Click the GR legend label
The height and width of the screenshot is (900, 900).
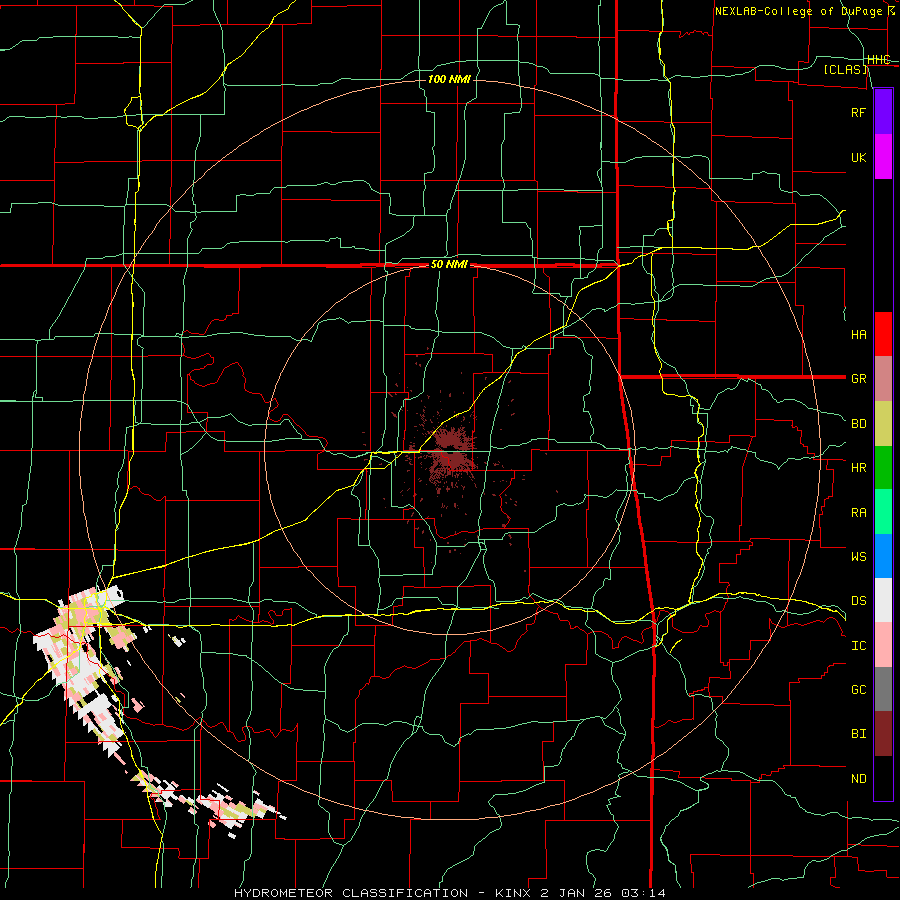pos(858,379)
